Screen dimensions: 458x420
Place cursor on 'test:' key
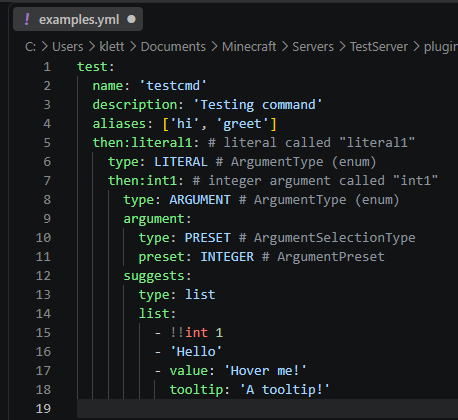[95, 67]
